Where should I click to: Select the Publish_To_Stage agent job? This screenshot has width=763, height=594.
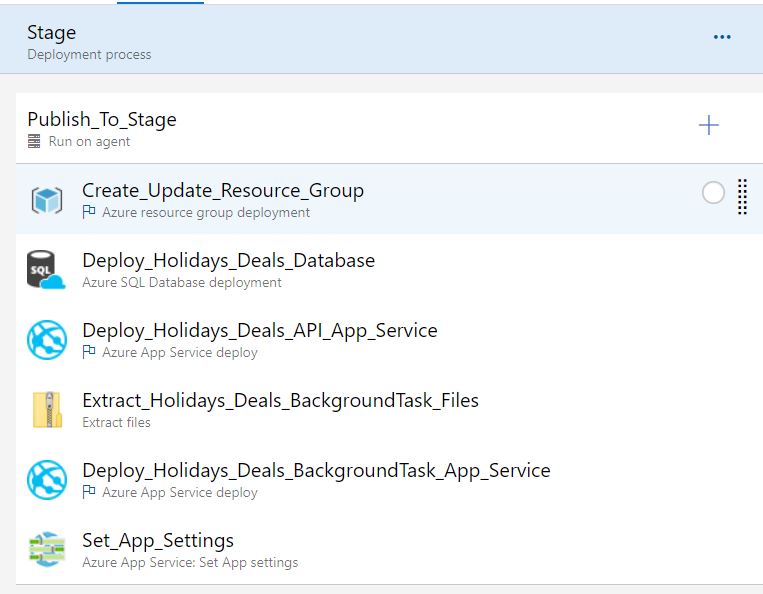pos(389,128)
